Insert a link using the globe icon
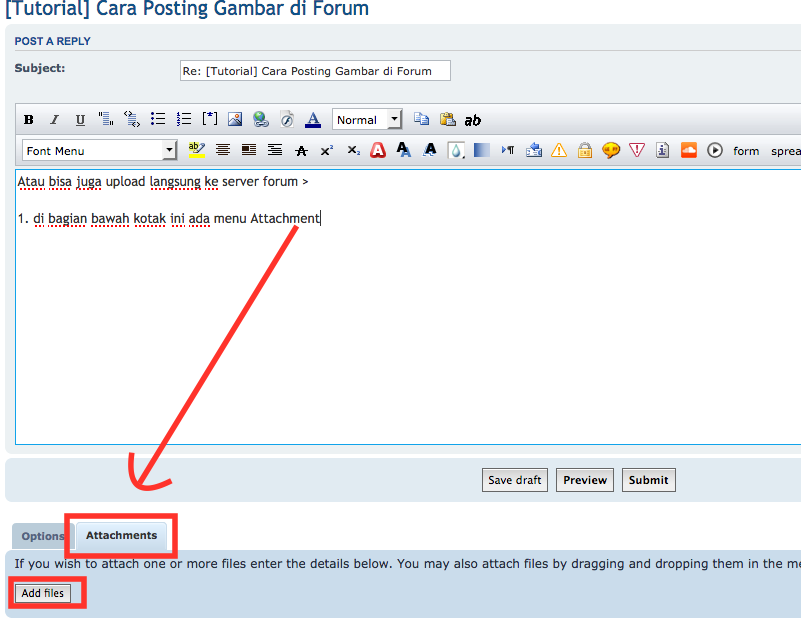This screenshot has width=801, height=623. [261, 120]
